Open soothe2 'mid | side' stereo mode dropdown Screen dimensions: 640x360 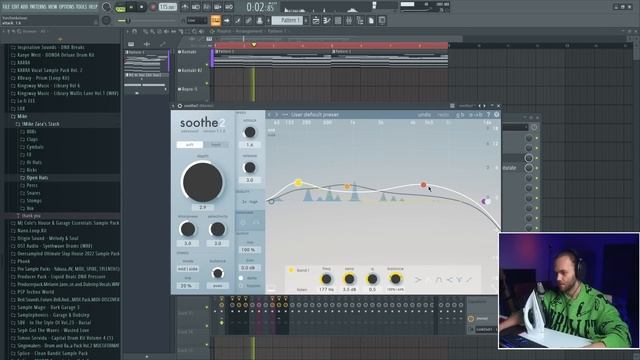[x=188, y=269]
